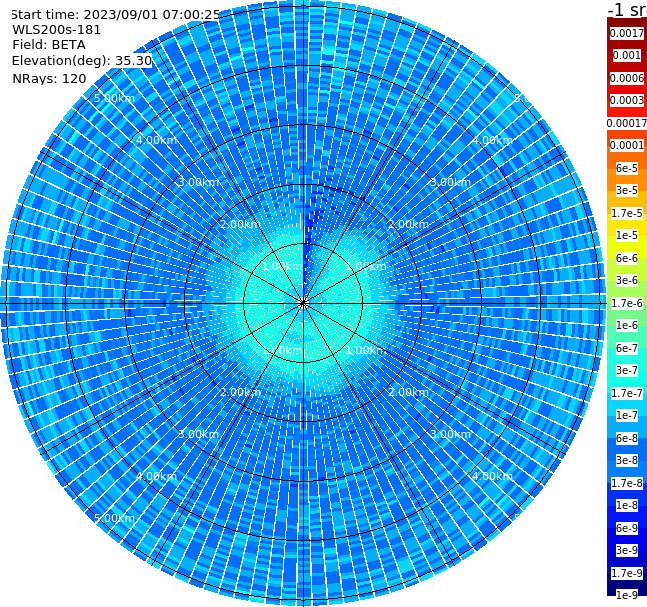Select the 1e-9 colorbar bottom label

pyautogui.click(x=627, y=595)
